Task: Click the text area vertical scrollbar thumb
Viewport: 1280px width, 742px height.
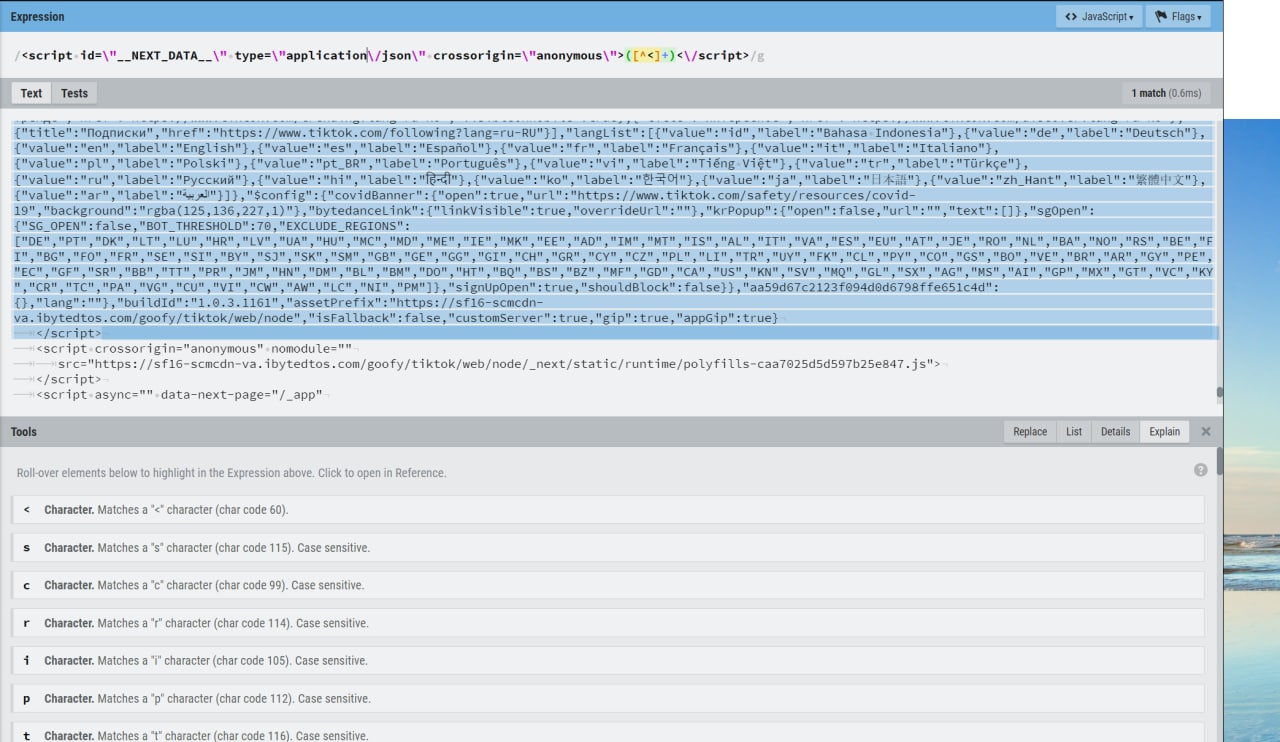Action: tap(1218, 393)
